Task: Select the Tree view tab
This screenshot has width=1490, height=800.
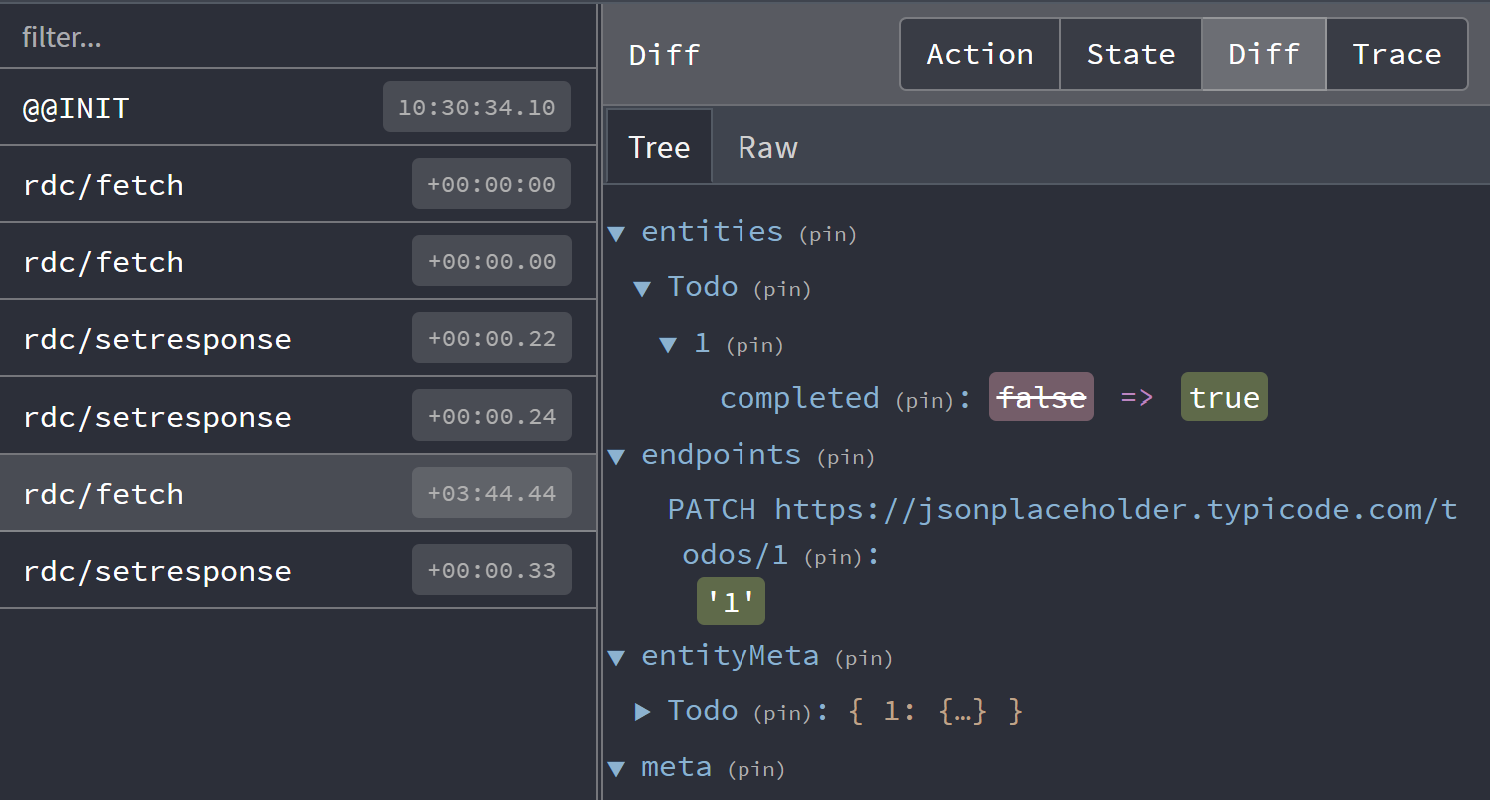Action: (x=659, y=146)
